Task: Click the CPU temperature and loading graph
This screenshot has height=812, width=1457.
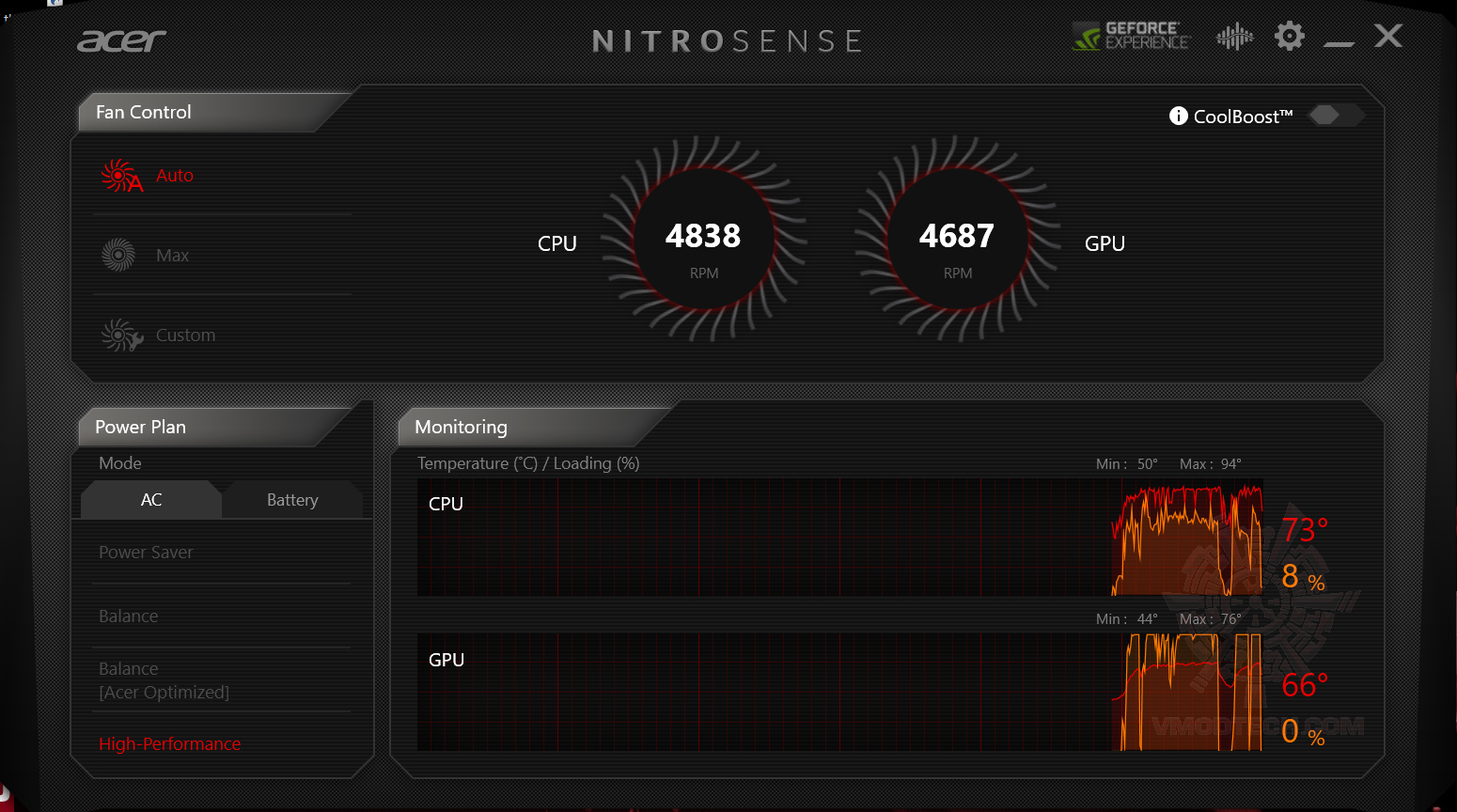Action: click(x=840, y=538)
